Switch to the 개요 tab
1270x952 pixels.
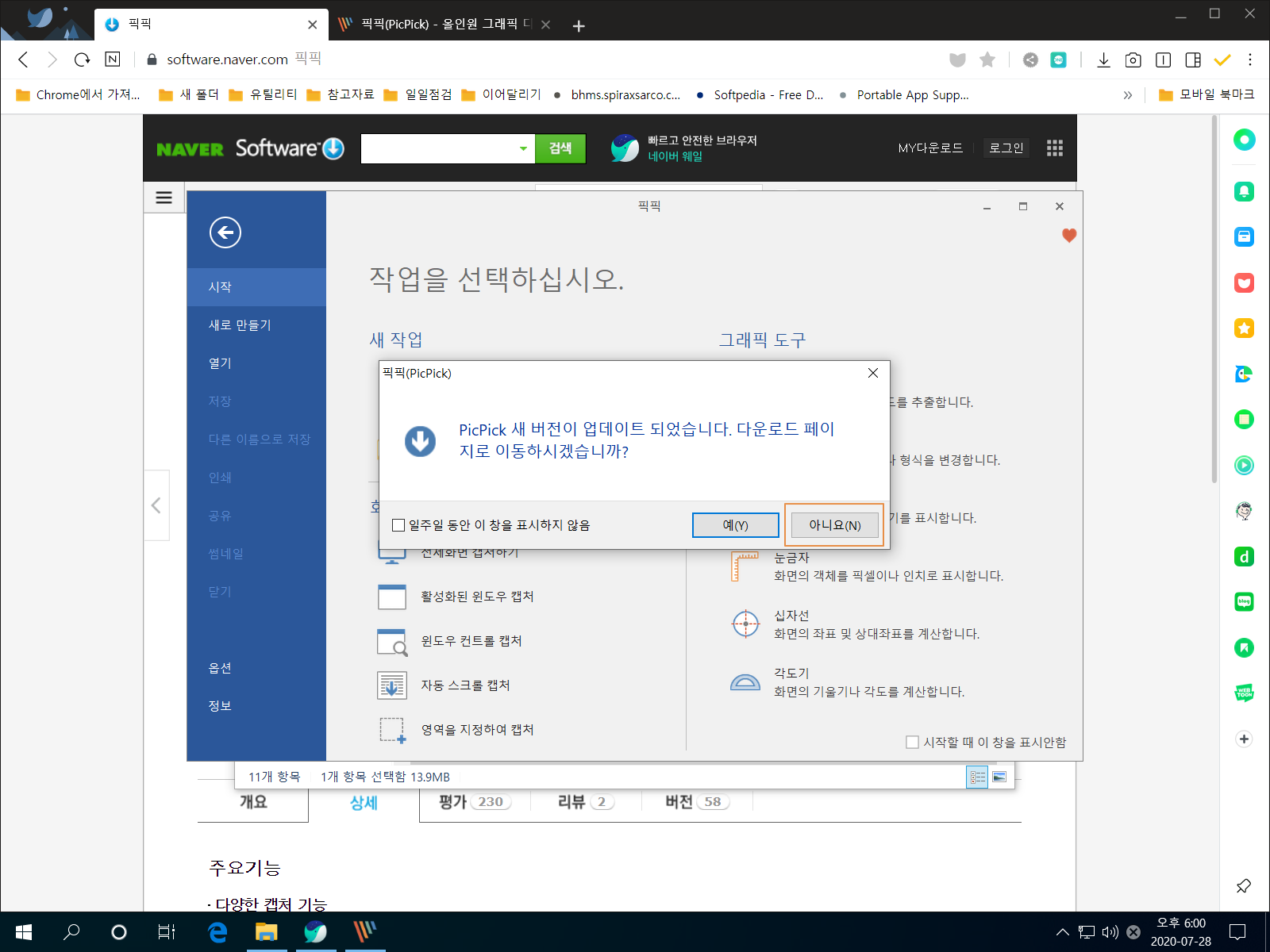point(253,802)
